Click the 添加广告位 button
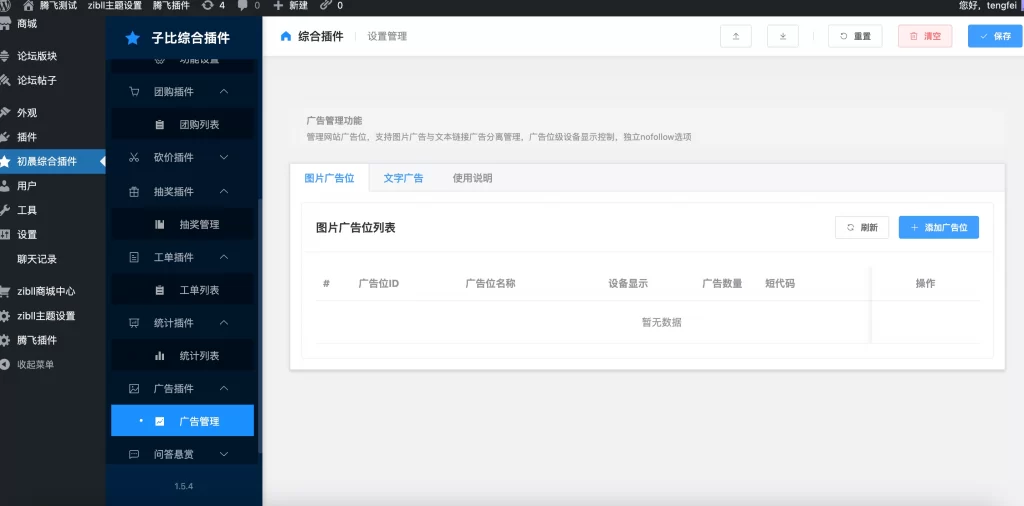Image resolution: width=1024 pixels, height=506 pixels. click(938, 227)
